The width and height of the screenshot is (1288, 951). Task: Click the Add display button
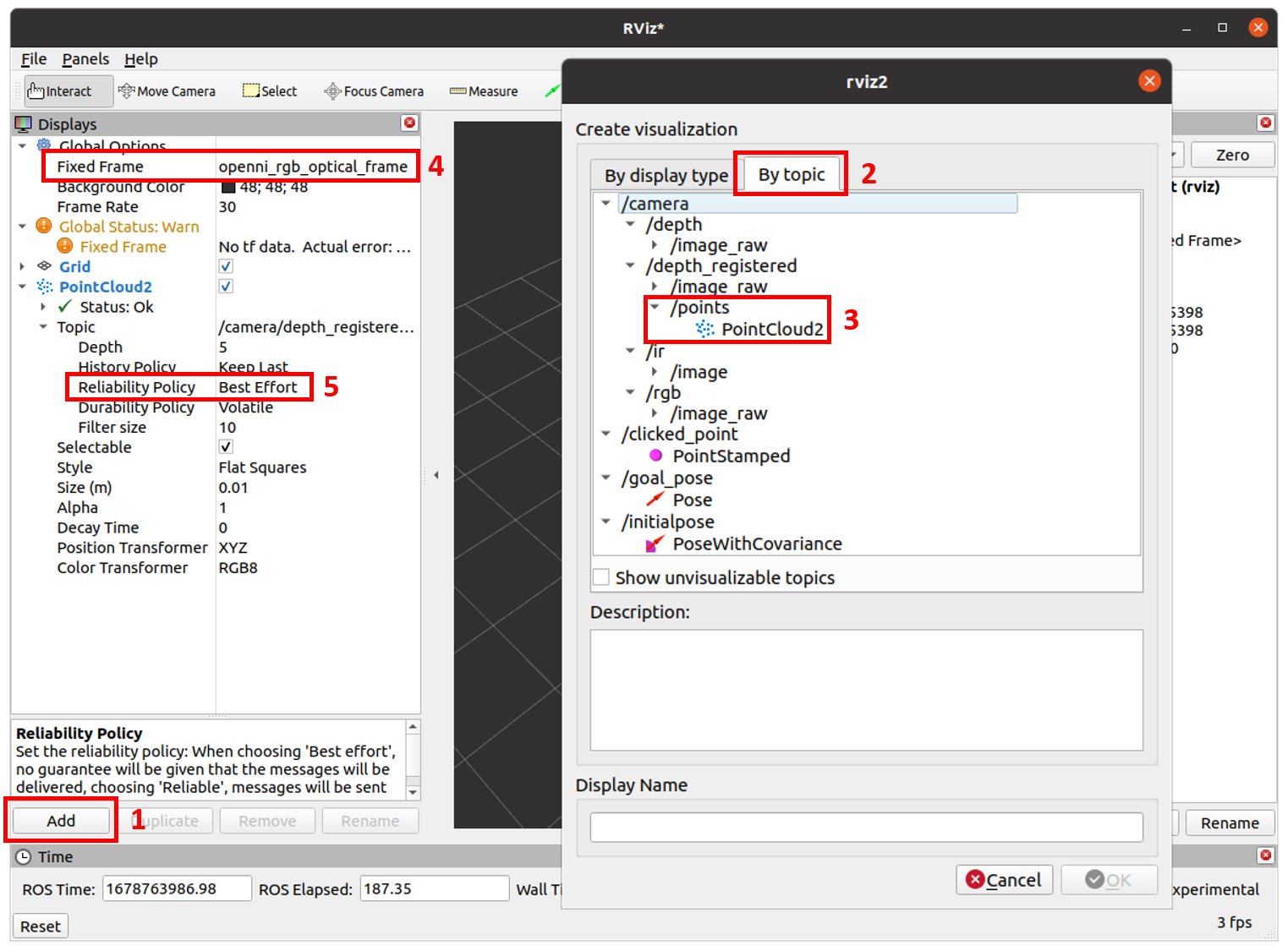tap(61, 821)
